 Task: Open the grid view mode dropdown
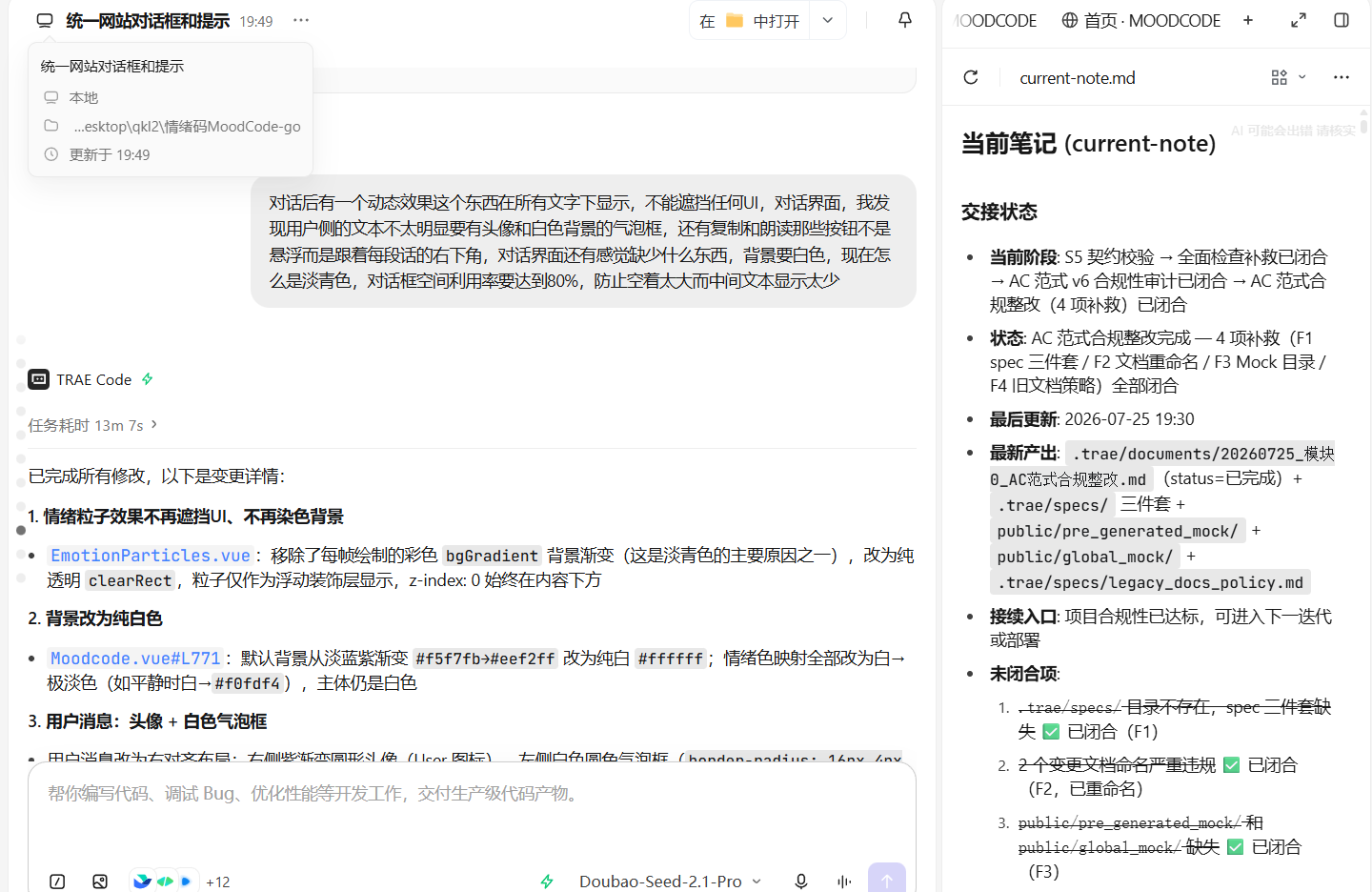pos(1288,77)
